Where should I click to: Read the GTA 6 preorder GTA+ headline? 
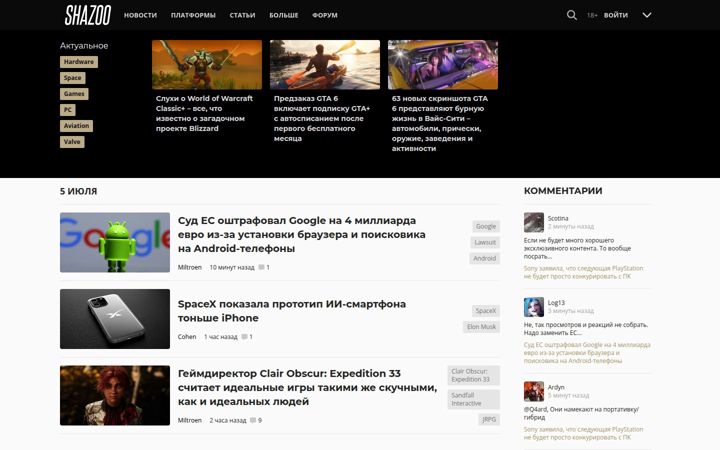click(322, 118)
